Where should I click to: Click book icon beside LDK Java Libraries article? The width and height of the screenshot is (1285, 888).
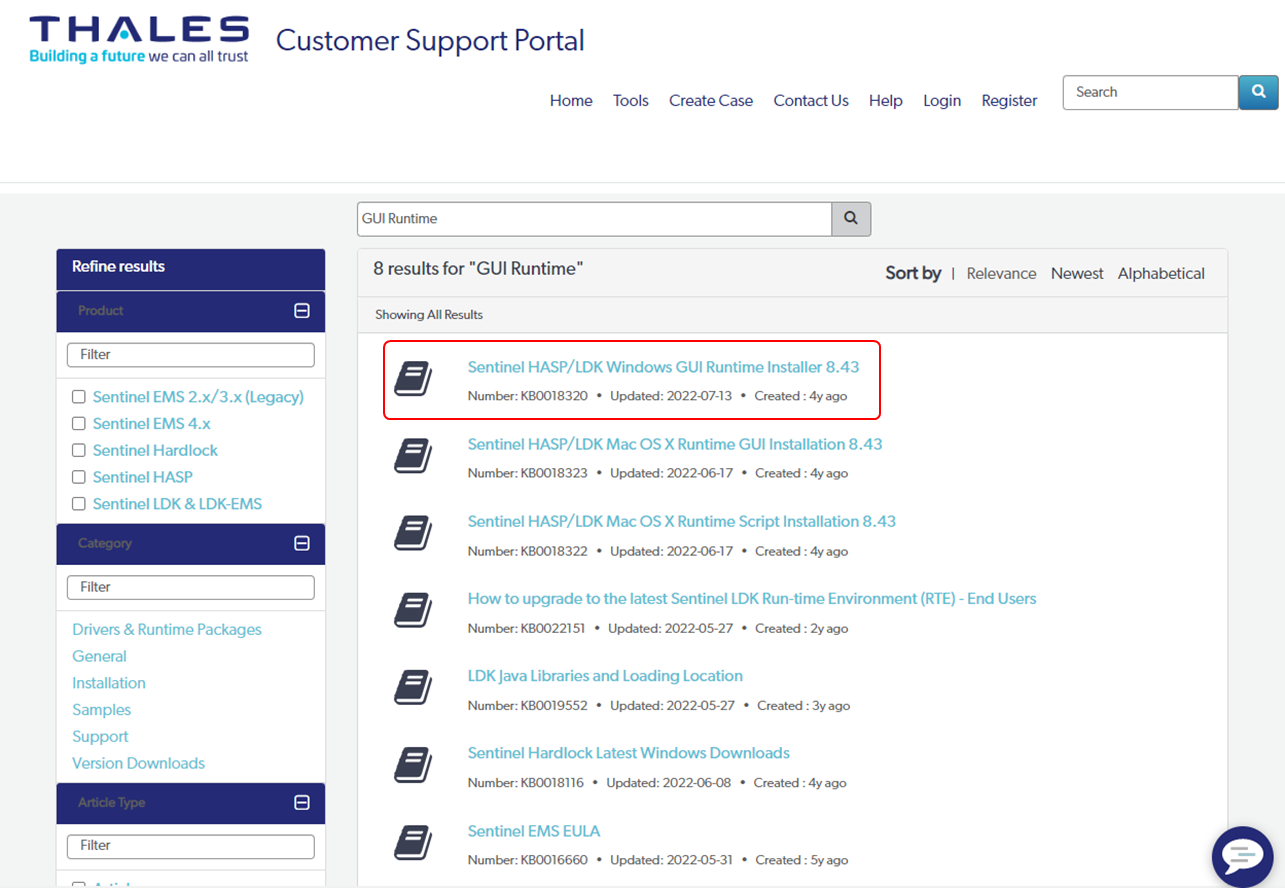tap(413, 689)
